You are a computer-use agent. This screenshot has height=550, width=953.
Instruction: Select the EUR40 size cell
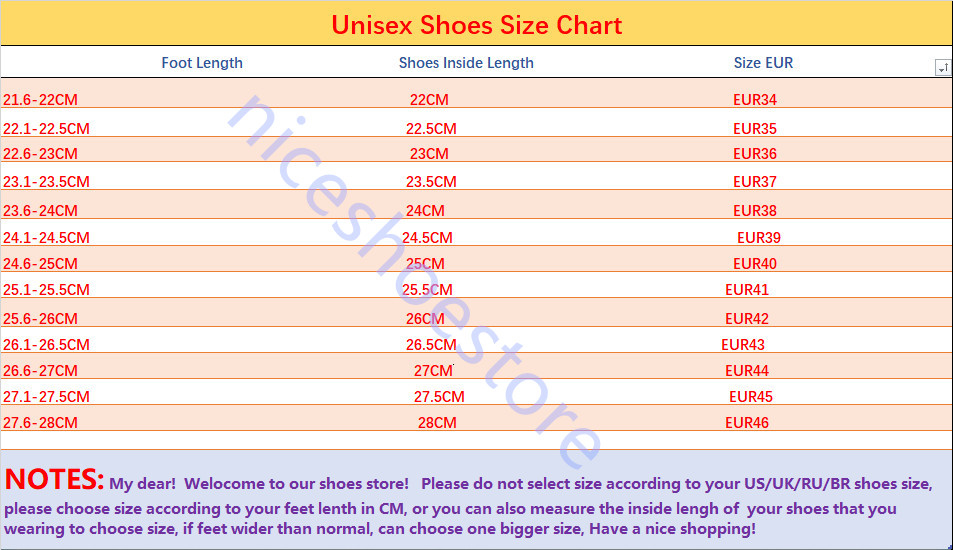click(x=755, y=264)
